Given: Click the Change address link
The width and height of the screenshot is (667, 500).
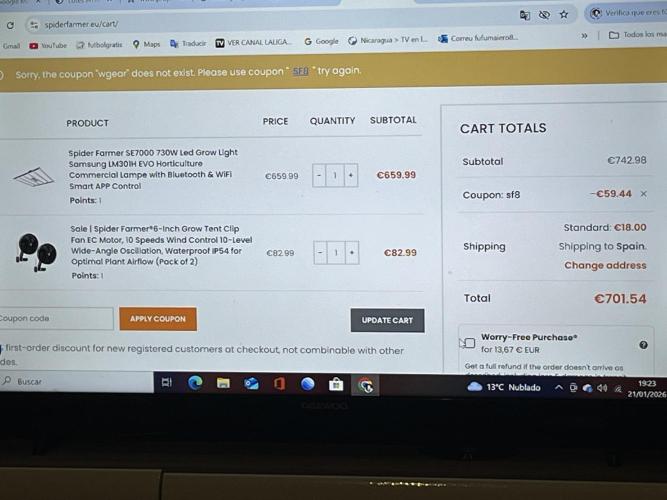Looking at the screenshot, I should [x=605, y=265].
